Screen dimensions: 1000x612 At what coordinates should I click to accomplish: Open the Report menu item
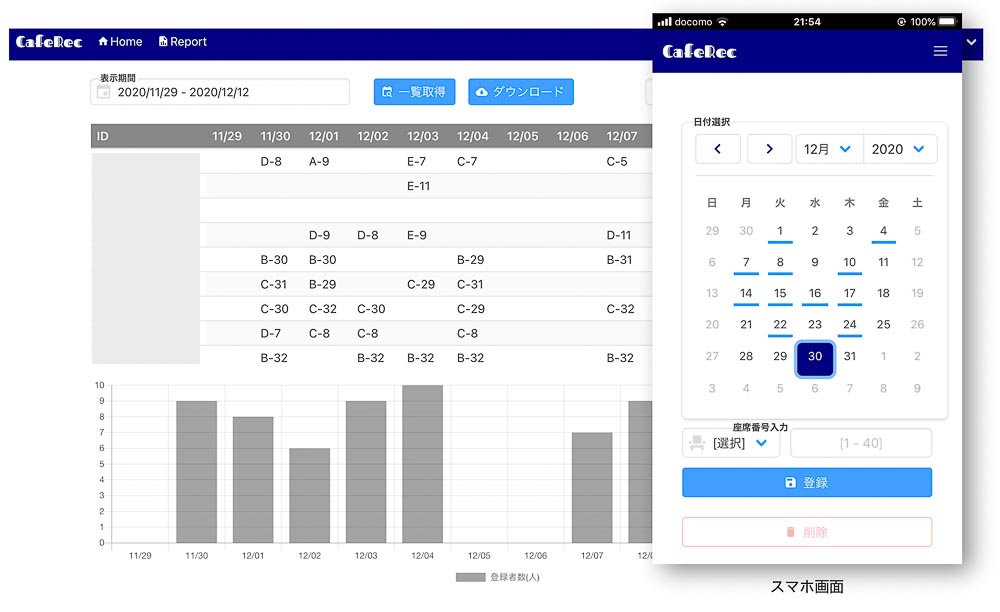[x=183, y=42]
